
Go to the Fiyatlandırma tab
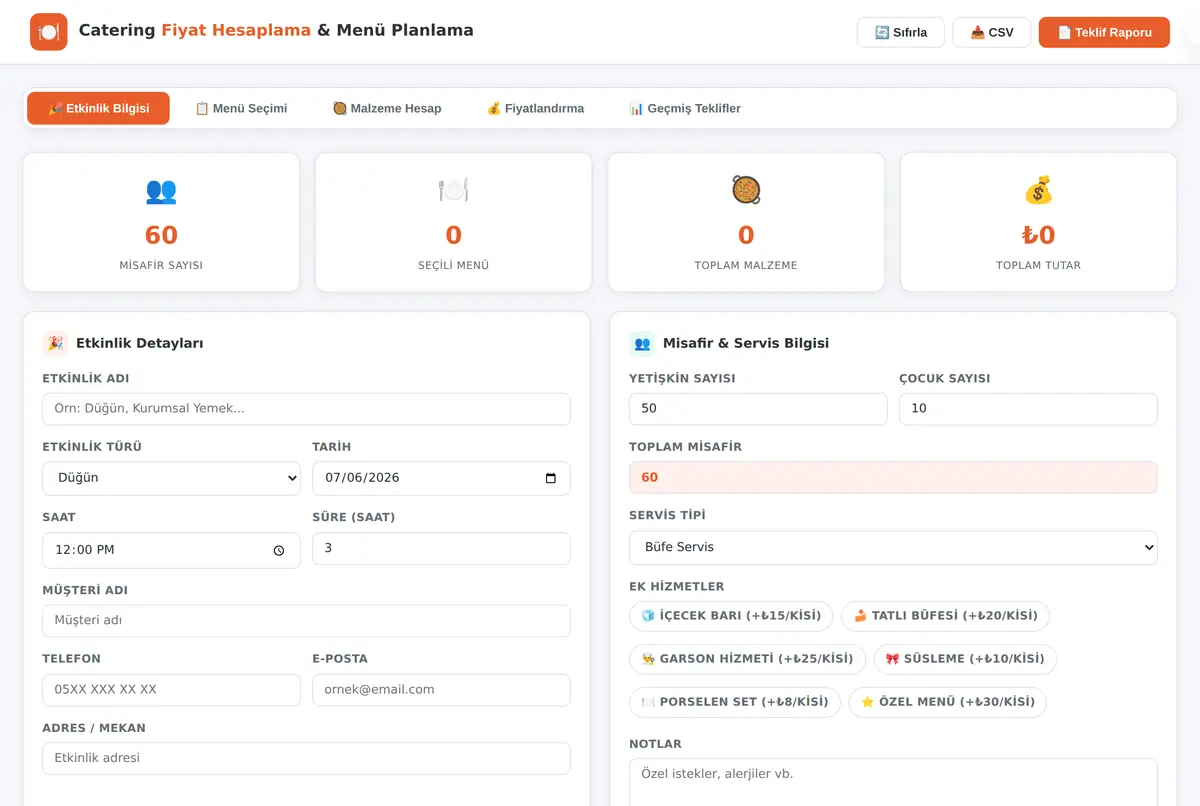(x=535, y=108)
